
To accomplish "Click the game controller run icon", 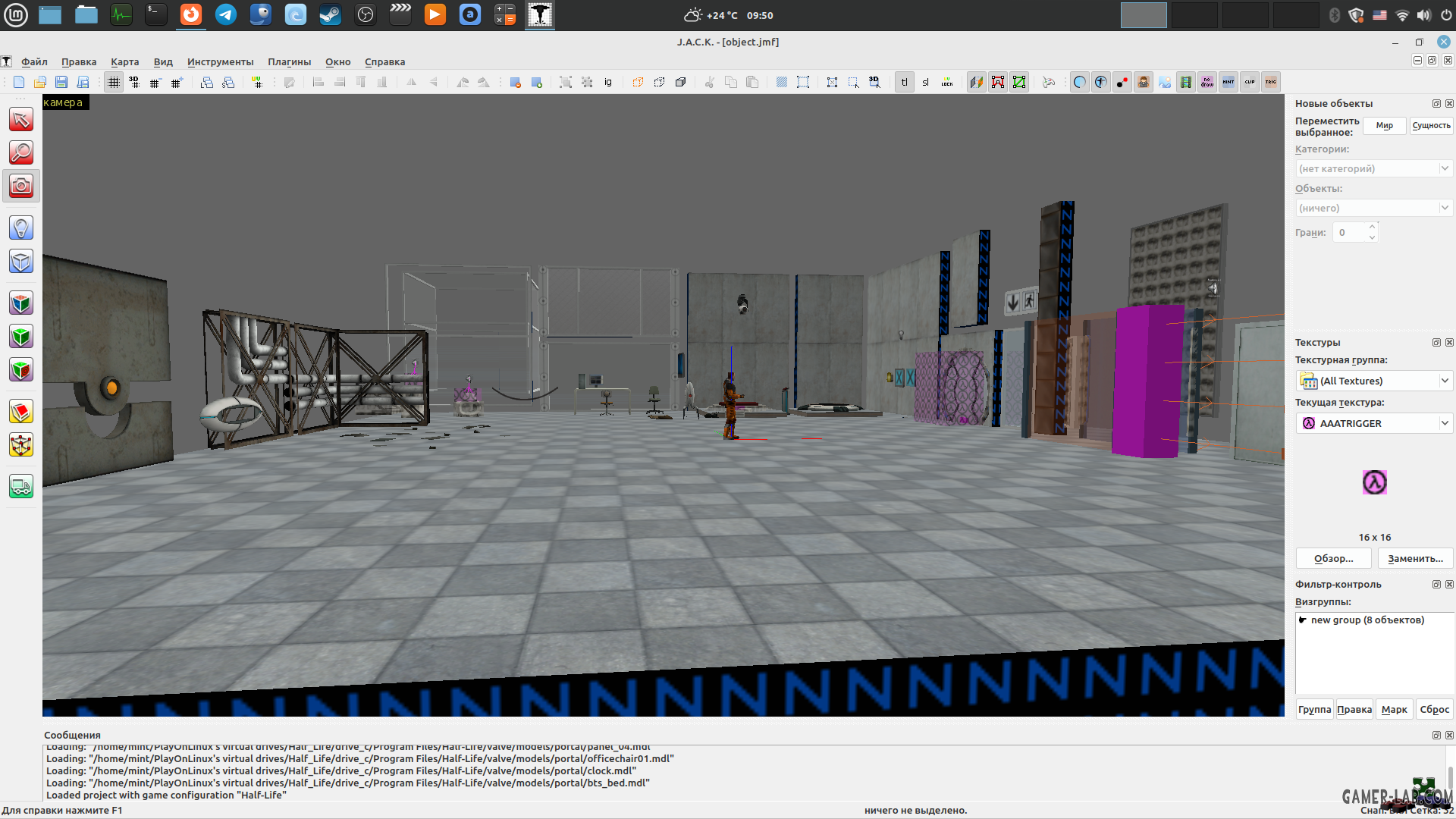I will 1049,83.
